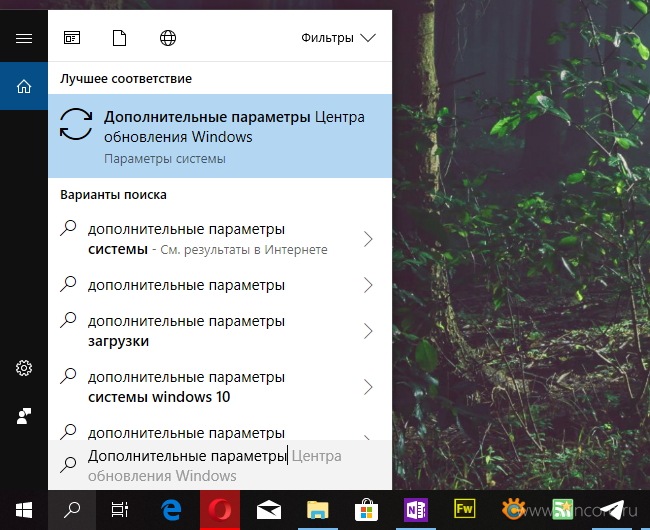Click the Варианты поиска heading
This screenshot has width=650, height=530.
click(114, 195)
